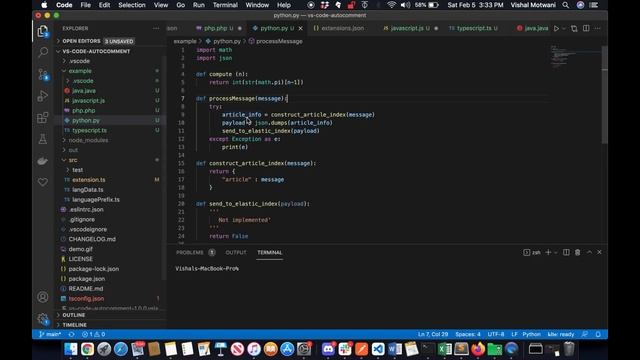Change encoding via UTF-8 status item
This screenshot has height=360, width=640.
coord(496,334)
